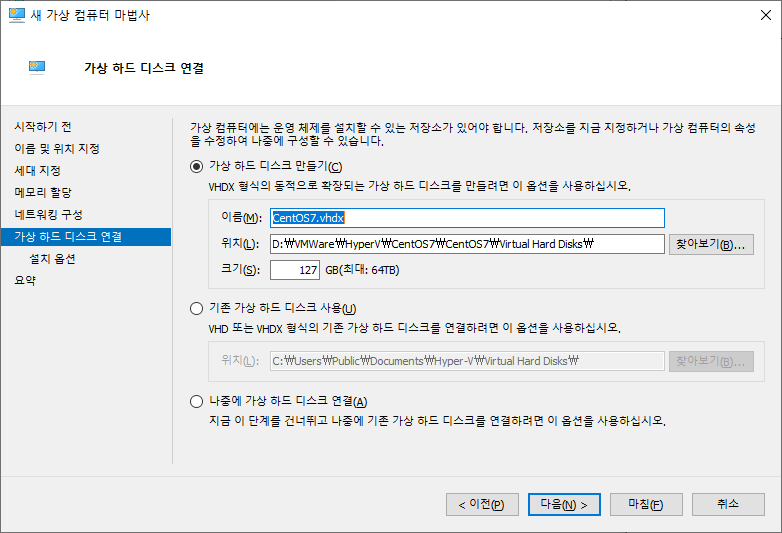
Task: Select the 가상 하드 디스크 연결 step
Action: [86, 237]
